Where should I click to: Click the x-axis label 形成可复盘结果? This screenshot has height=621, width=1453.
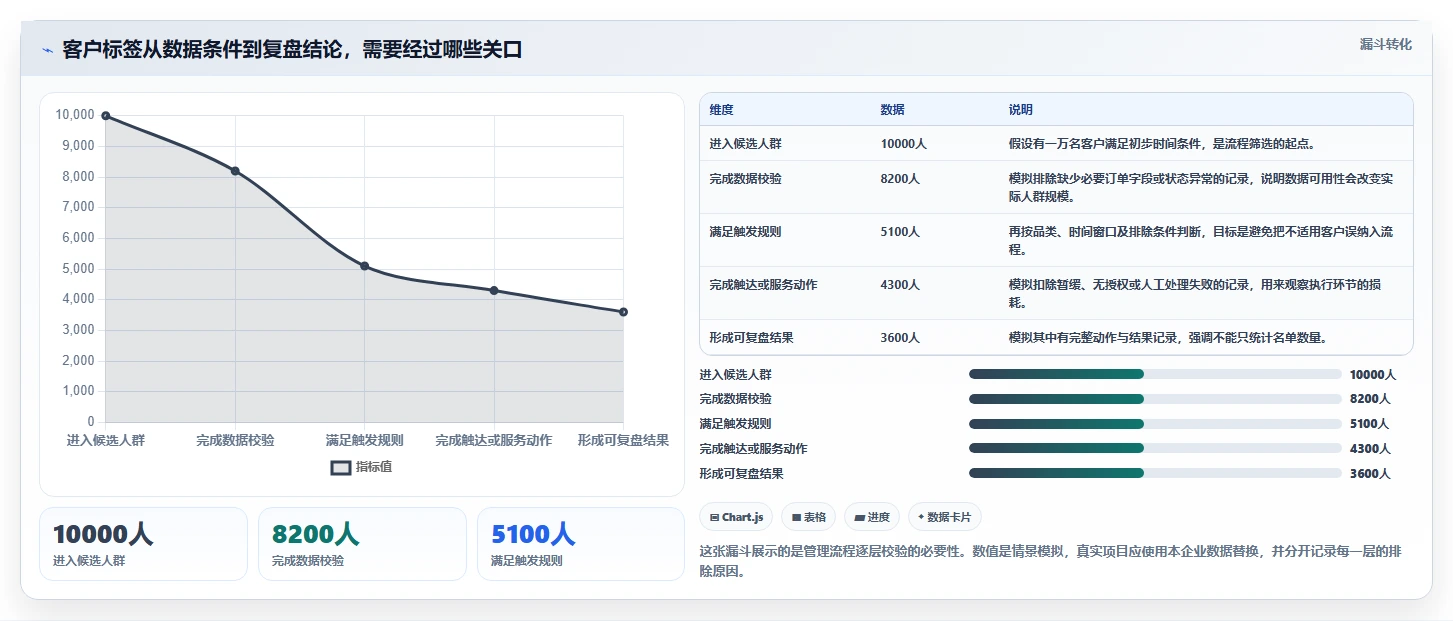coord(623,441)
